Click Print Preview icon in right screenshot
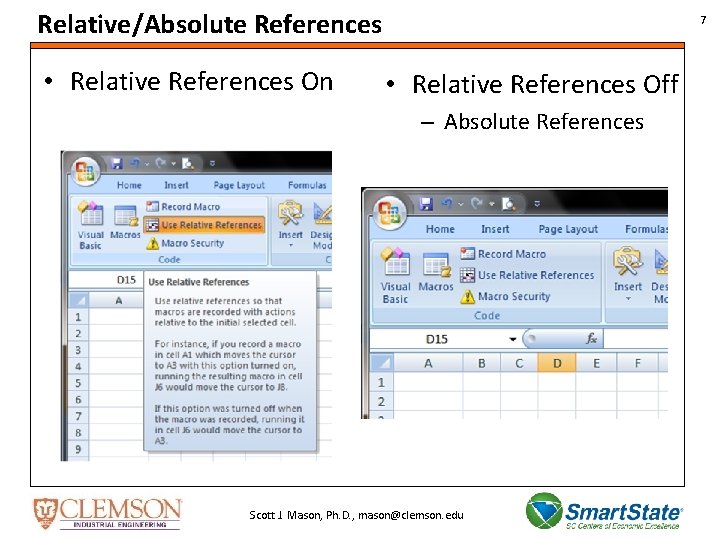 tap(508, 203)
